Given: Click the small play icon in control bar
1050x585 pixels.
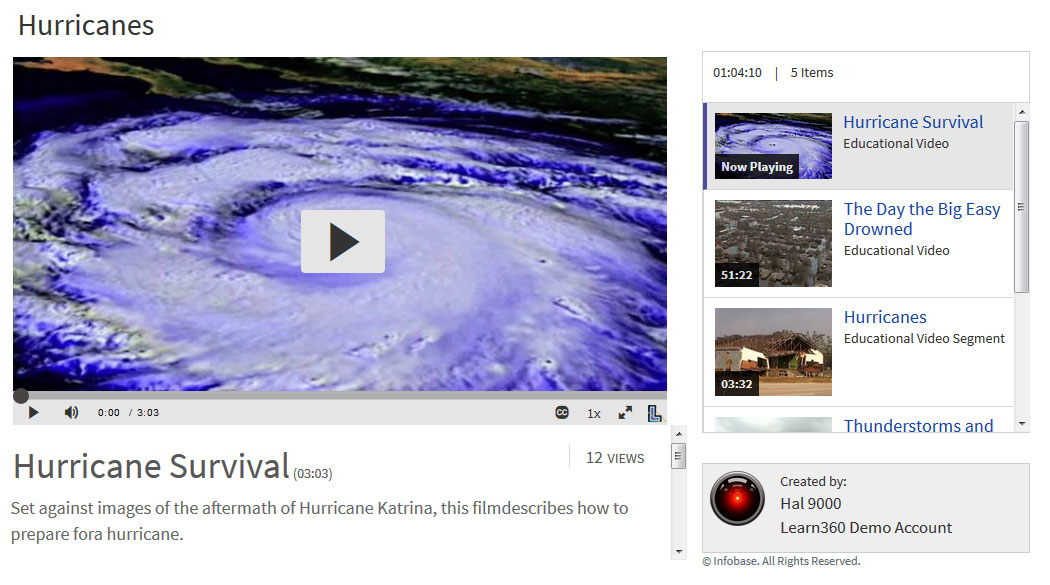Looking at the screenshot, I should [33, 412].
